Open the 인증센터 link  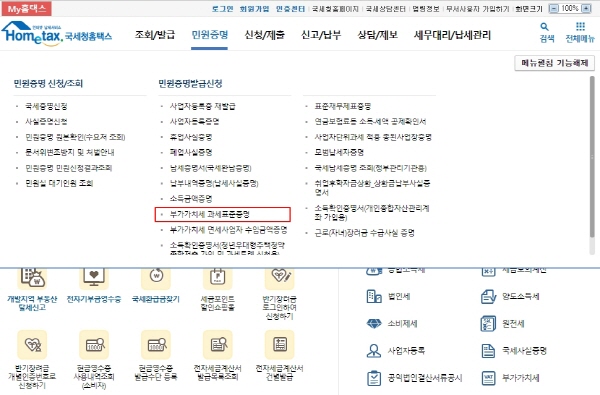(x=290, y=9)
